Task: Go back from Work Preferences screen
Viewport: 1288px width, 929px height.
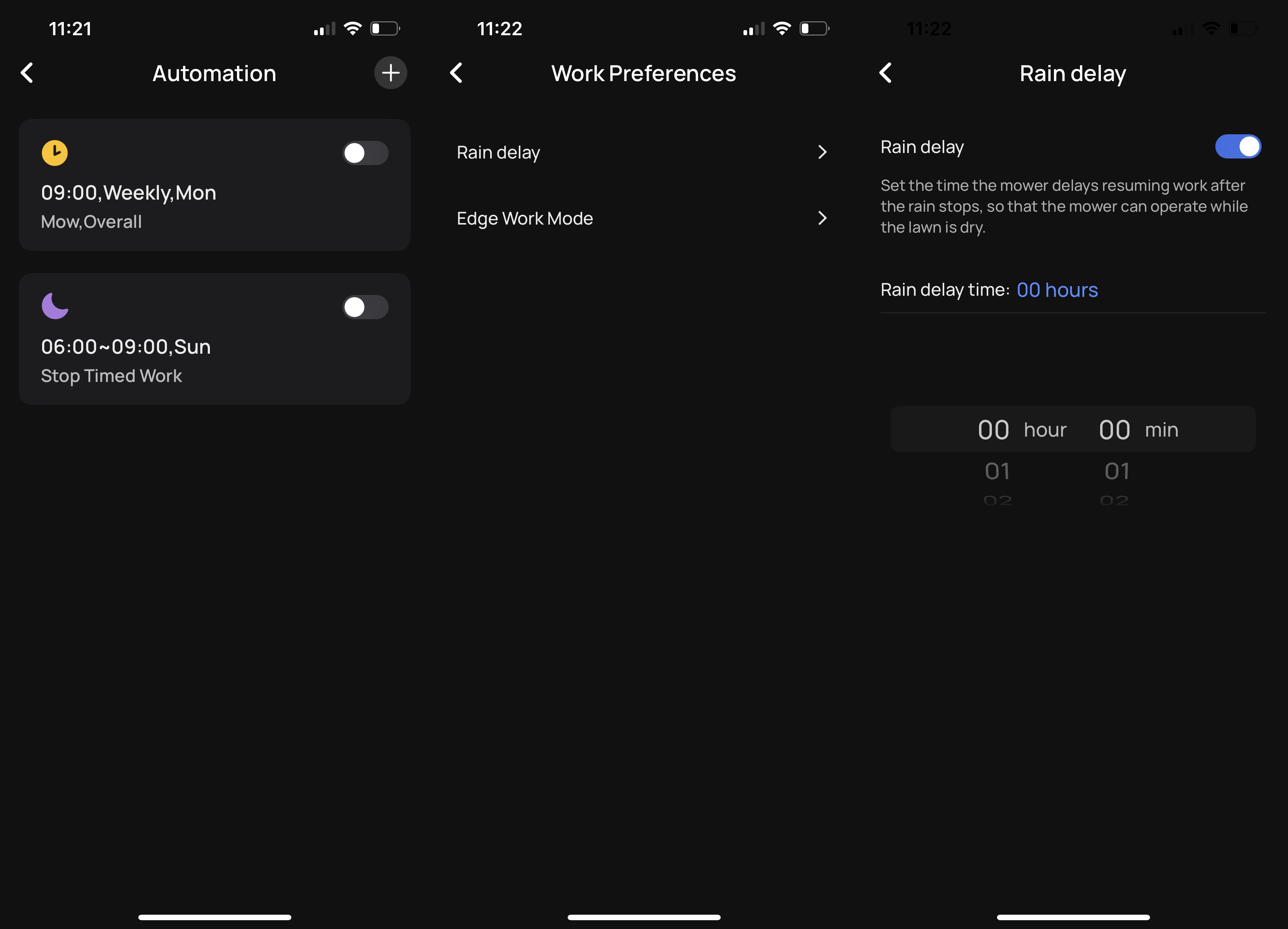Action: coord(456,73)
